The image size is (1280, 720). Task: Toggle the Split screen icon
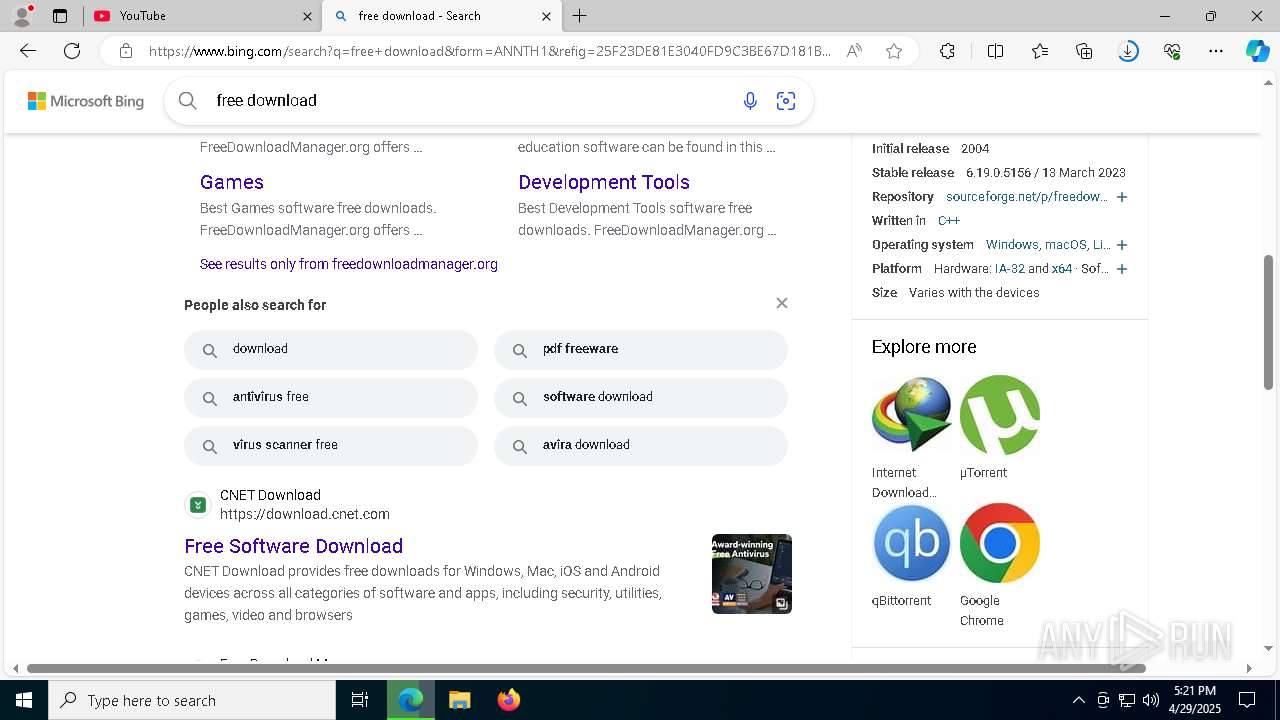click(x=995, y=51)
